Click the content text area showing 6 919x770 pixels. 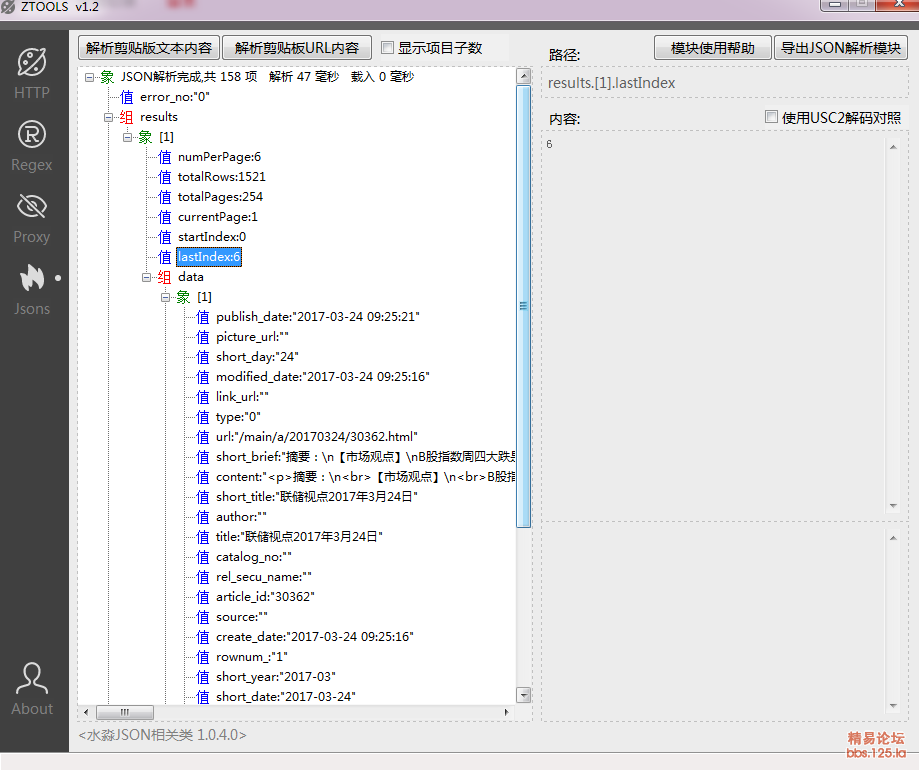pyautogui.click(x=715, y=326)
